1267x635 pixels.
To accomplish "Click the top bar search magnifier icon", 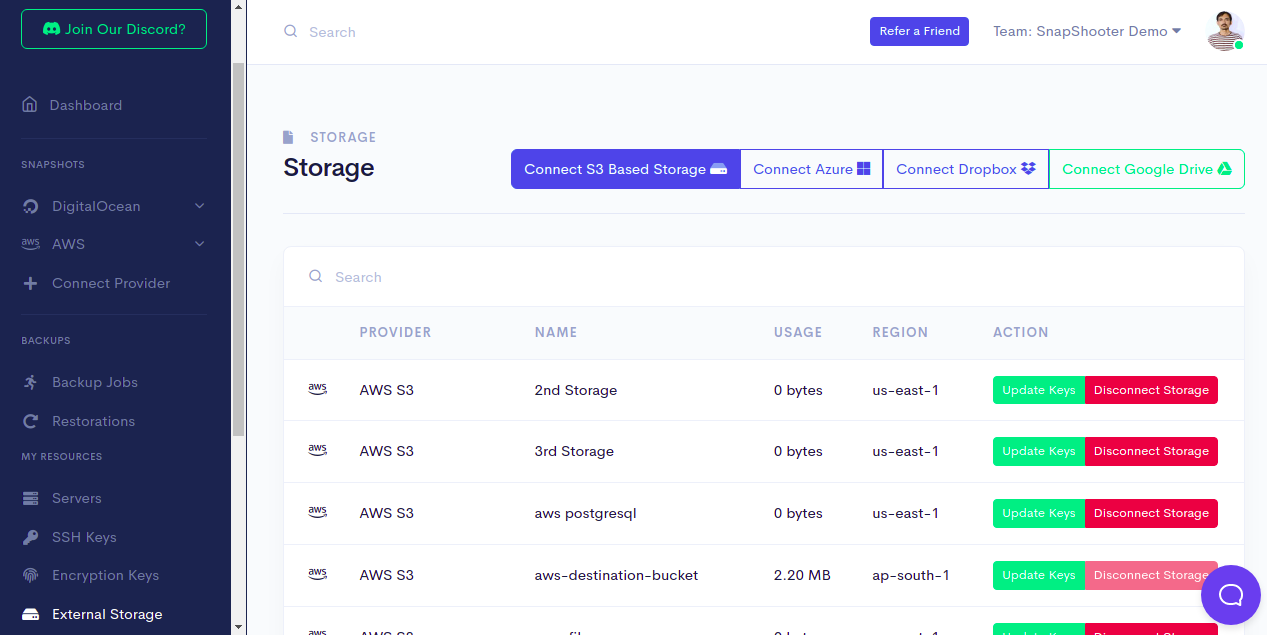I will click(x=291, y=31).
